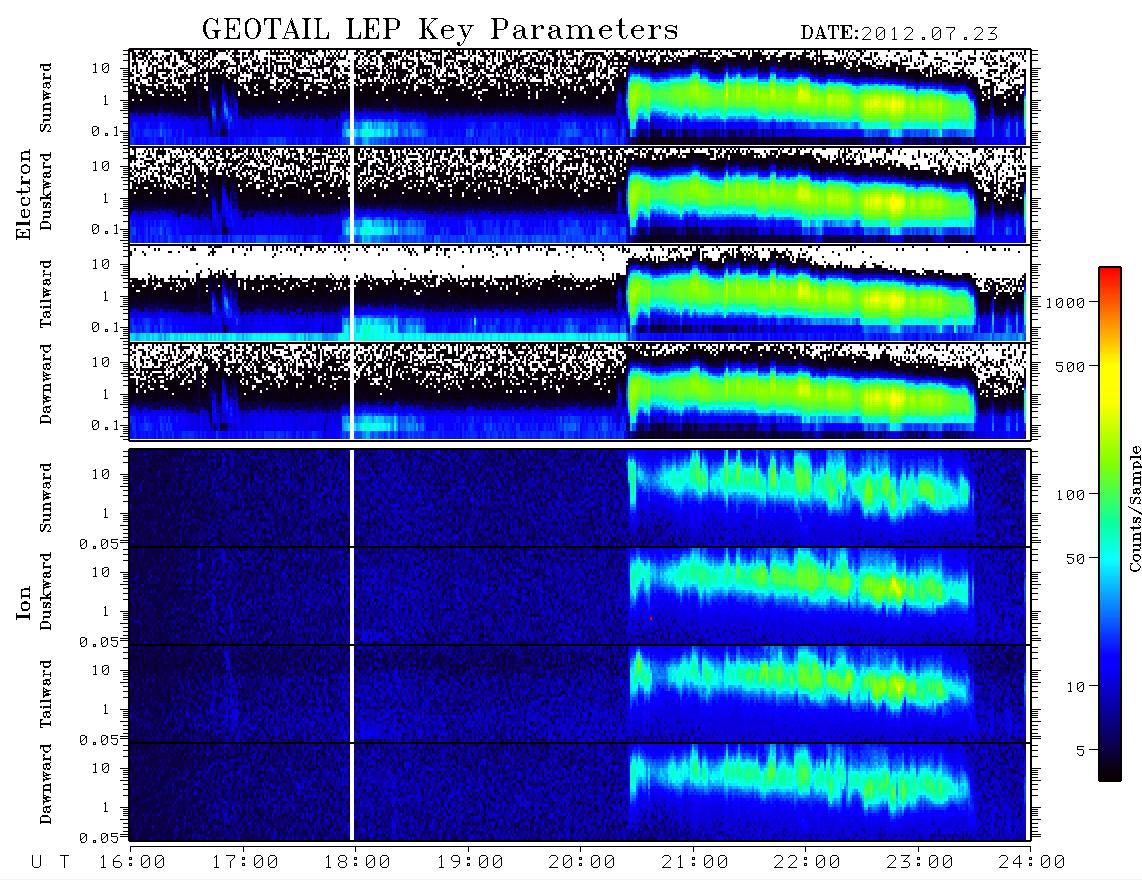Click inside the Ion Sunward spectrogram panel

tap(578, 498)
